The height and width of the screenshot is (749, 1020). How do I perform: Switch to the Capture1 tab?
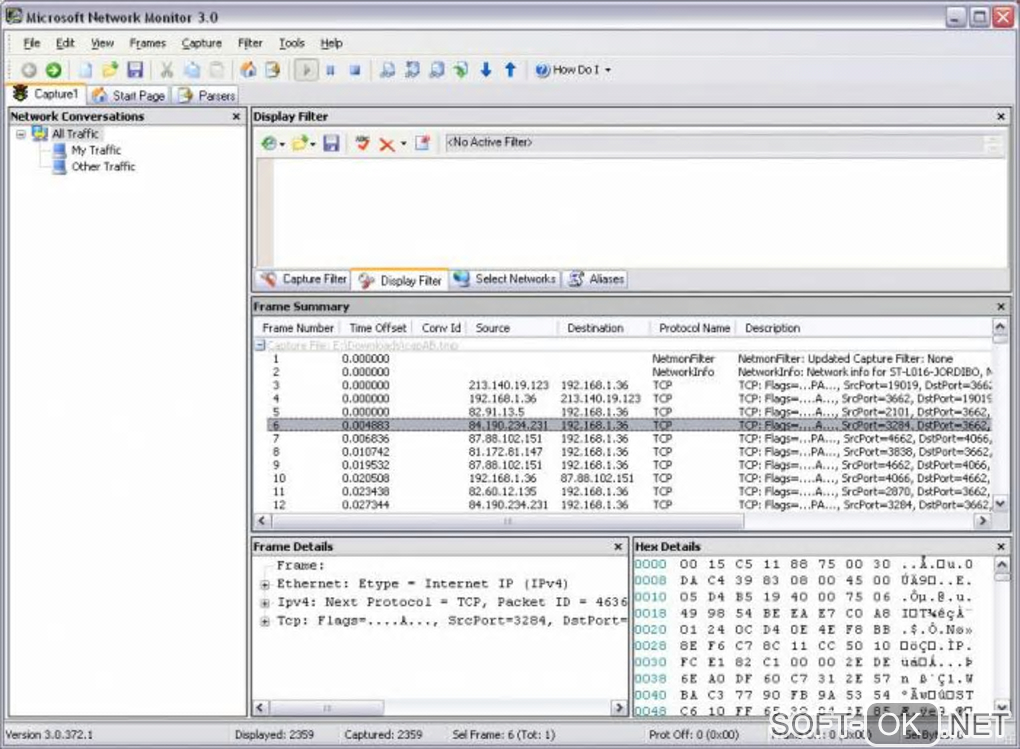(46, 94)
